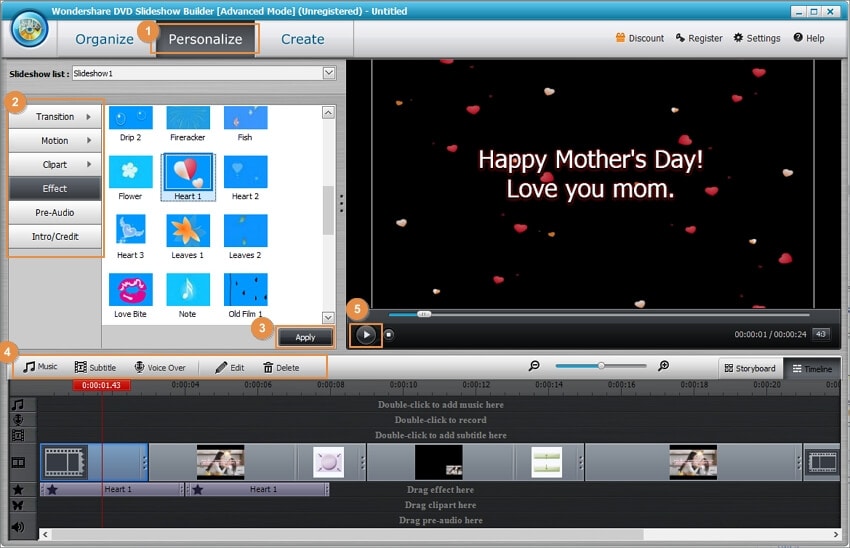Click effects list scroll down arrow
This screenshot has height=548, width=850.
(x=329, y=317)
